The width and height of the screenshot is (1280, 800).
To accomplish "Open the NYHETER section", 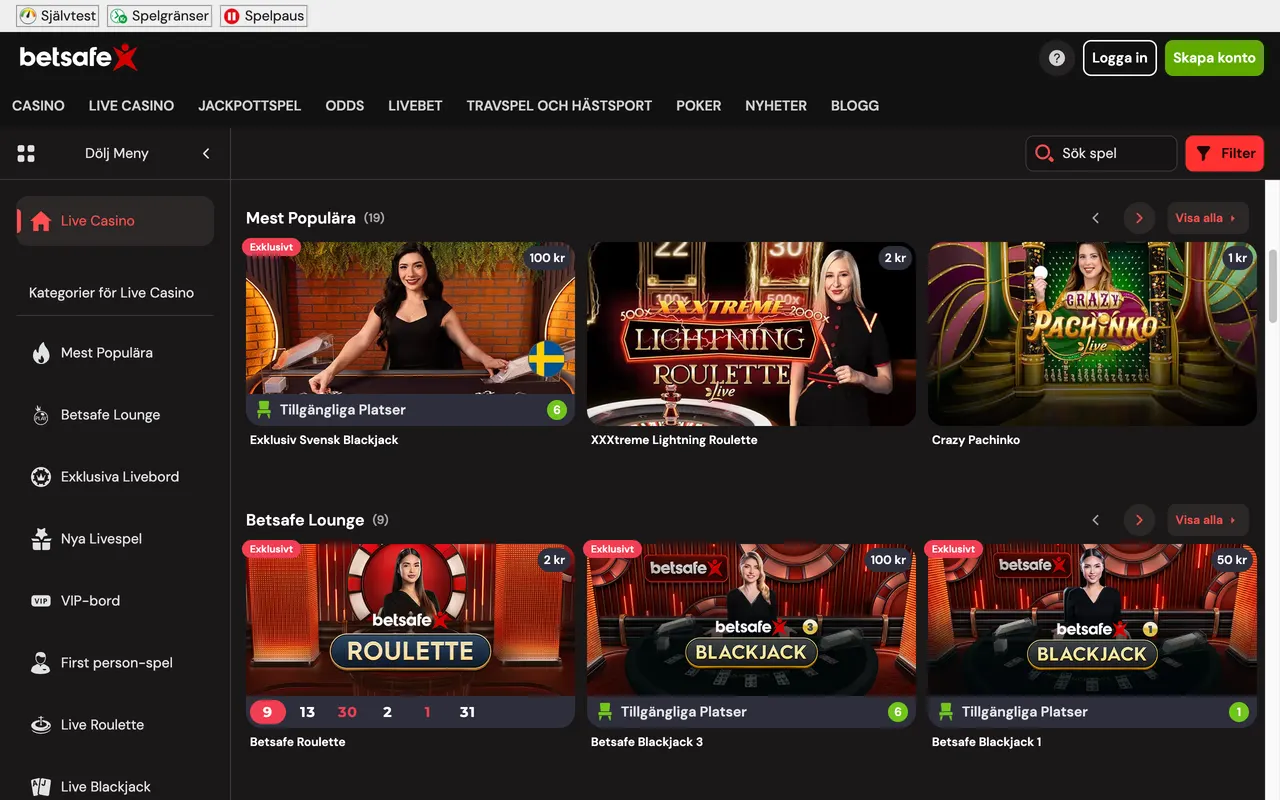I will pyautogui.click(x=776, y=105).
